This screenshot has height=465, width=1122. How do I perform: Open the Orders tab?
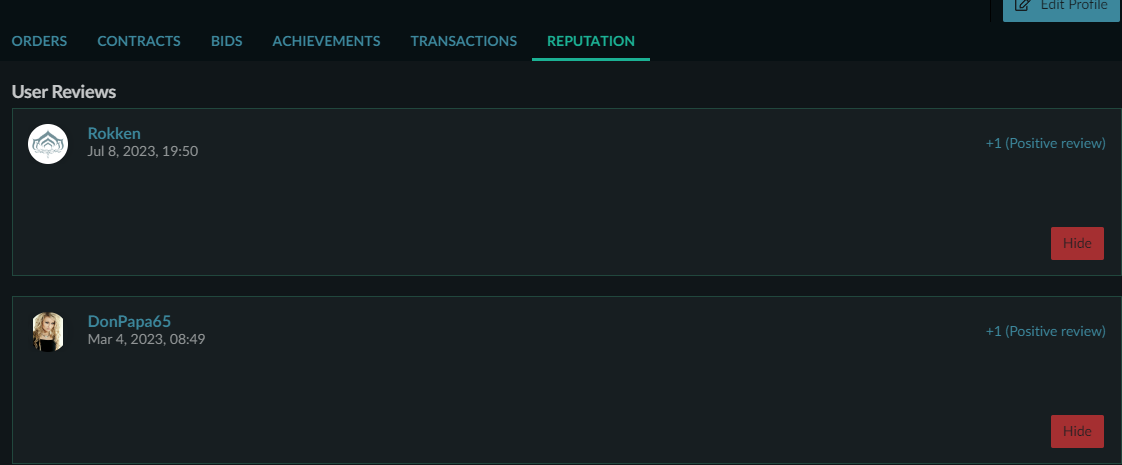pos(39,41)
